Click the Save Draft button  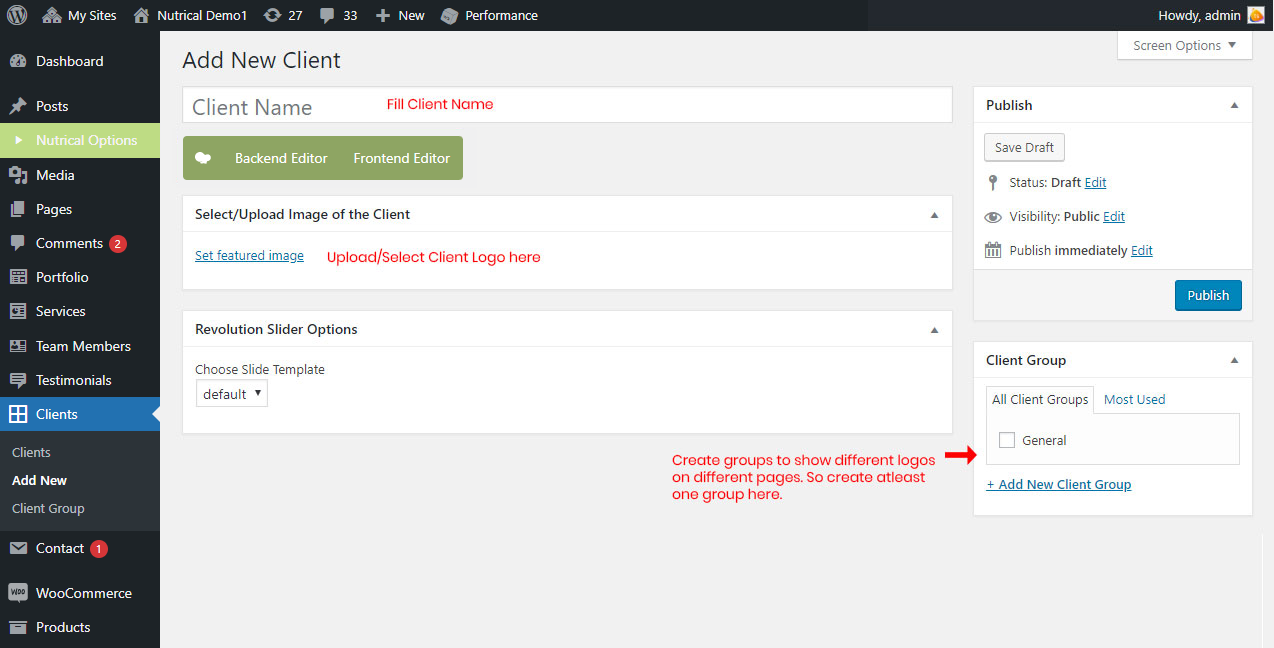click(x=1024, y=147)
